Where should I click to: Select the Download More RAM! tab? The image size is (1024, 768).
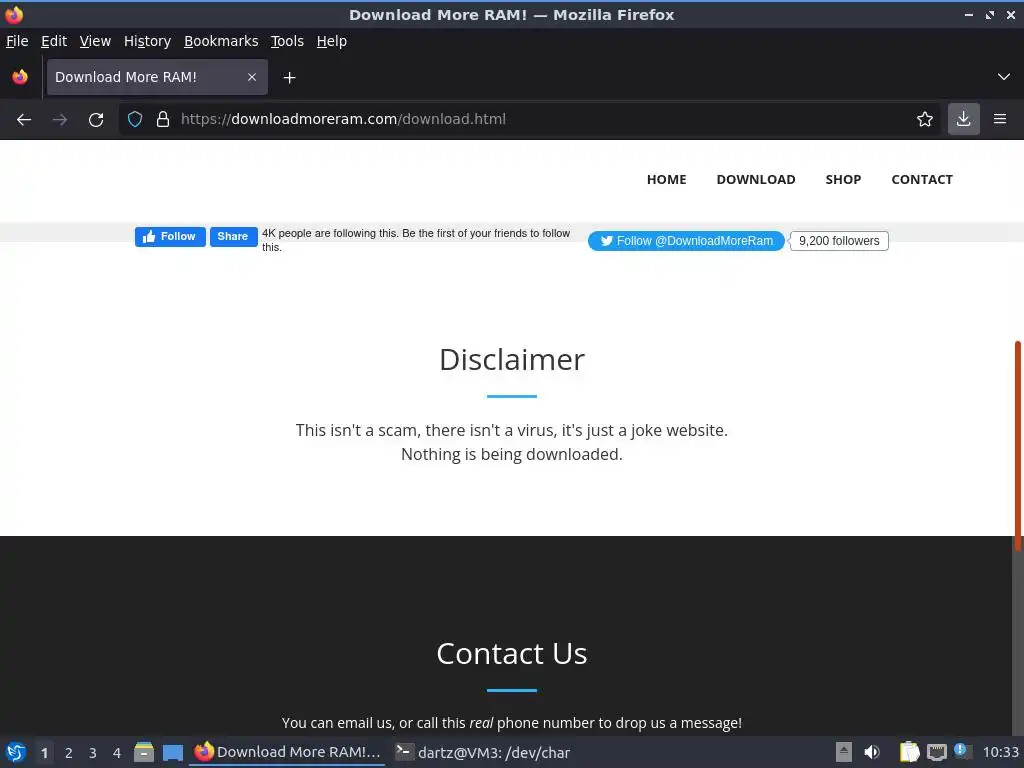coord(157,77)
